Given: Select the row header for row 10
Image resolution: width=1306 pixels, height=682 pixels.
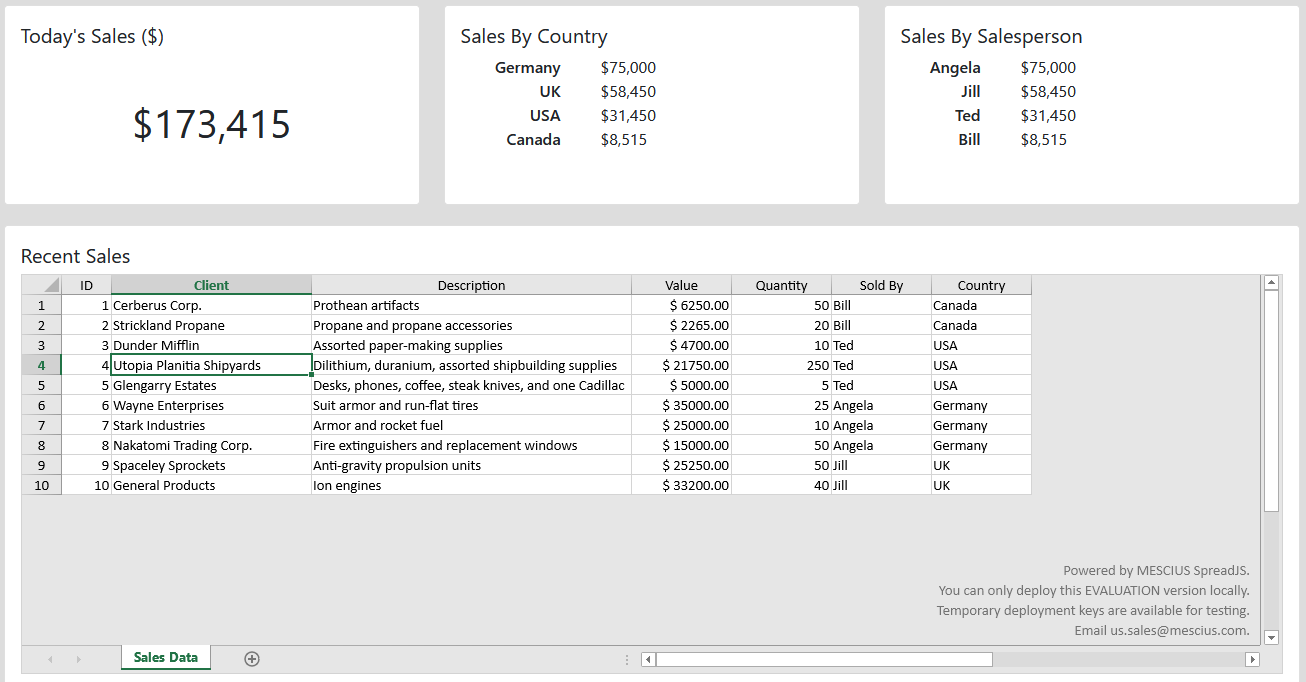Looking at the screenshot, I should click(42, 485).
